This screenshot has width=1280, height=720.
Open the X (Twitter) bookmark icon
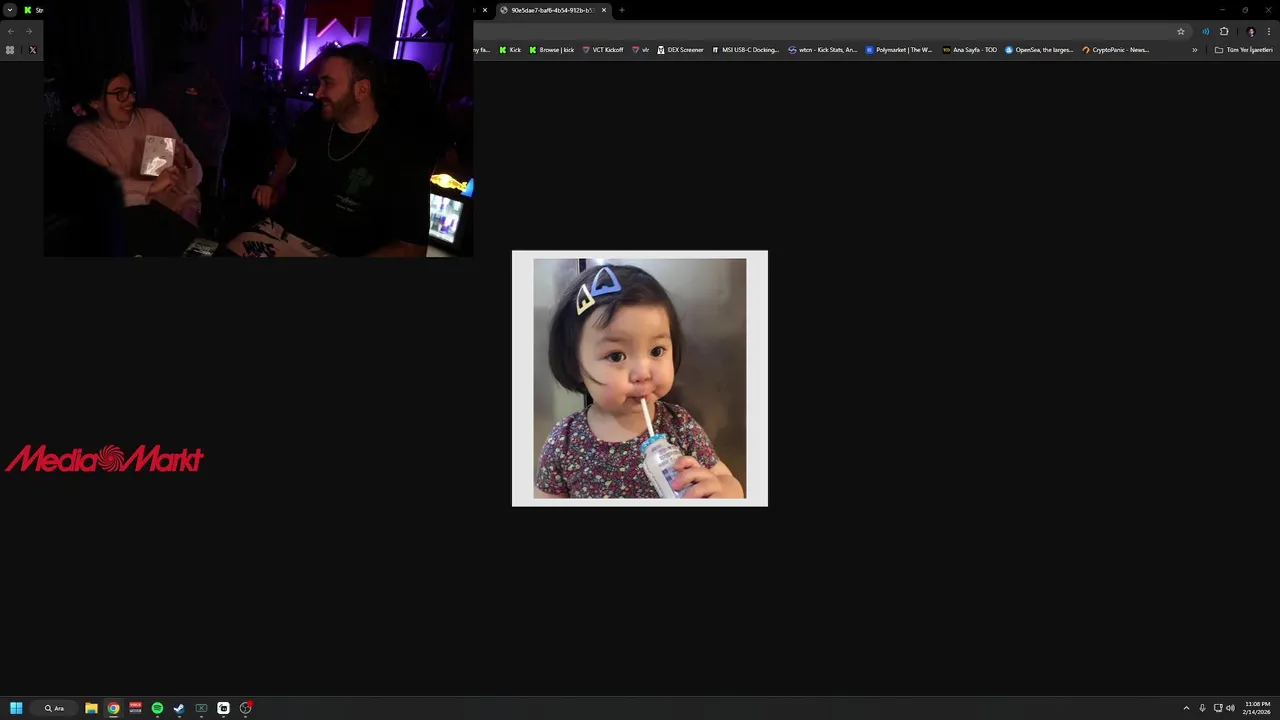33,50
